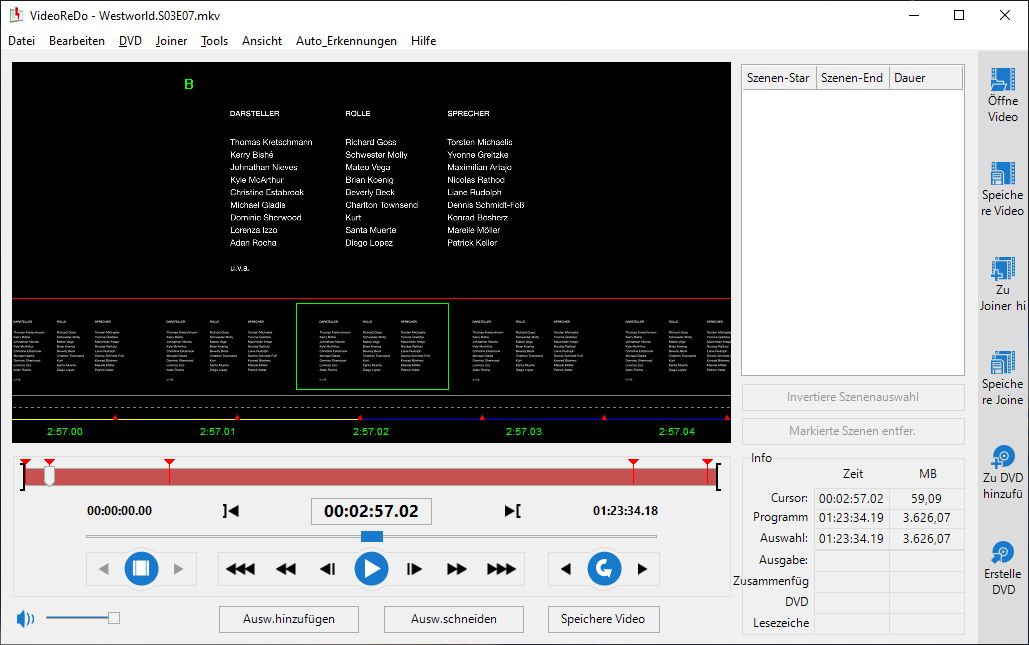This screenshot has height=645, width=1029.
Task: Open the Hilfe menu
Action: 423,41
